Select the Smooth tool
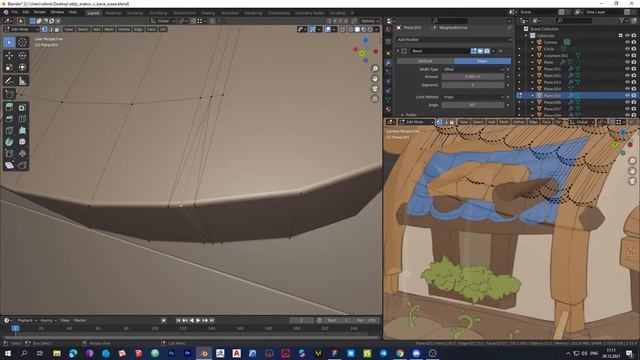 click(22, 142)
